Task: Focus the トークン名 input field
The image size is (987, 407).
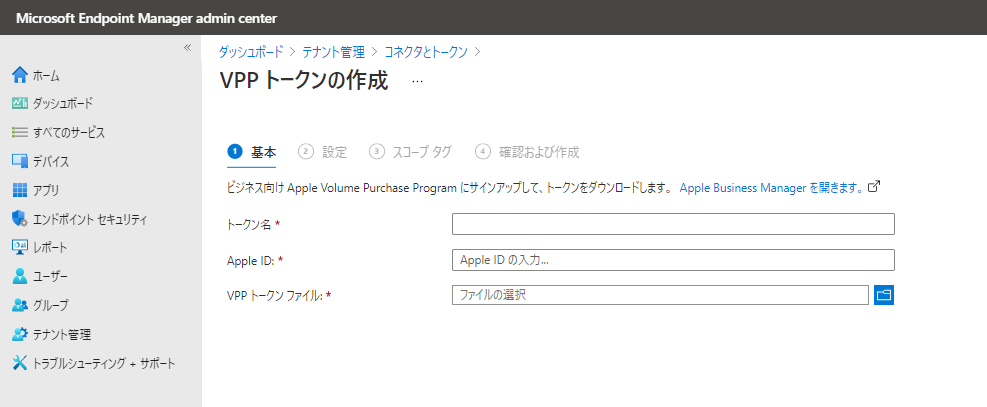Action: tap(673, 224)
